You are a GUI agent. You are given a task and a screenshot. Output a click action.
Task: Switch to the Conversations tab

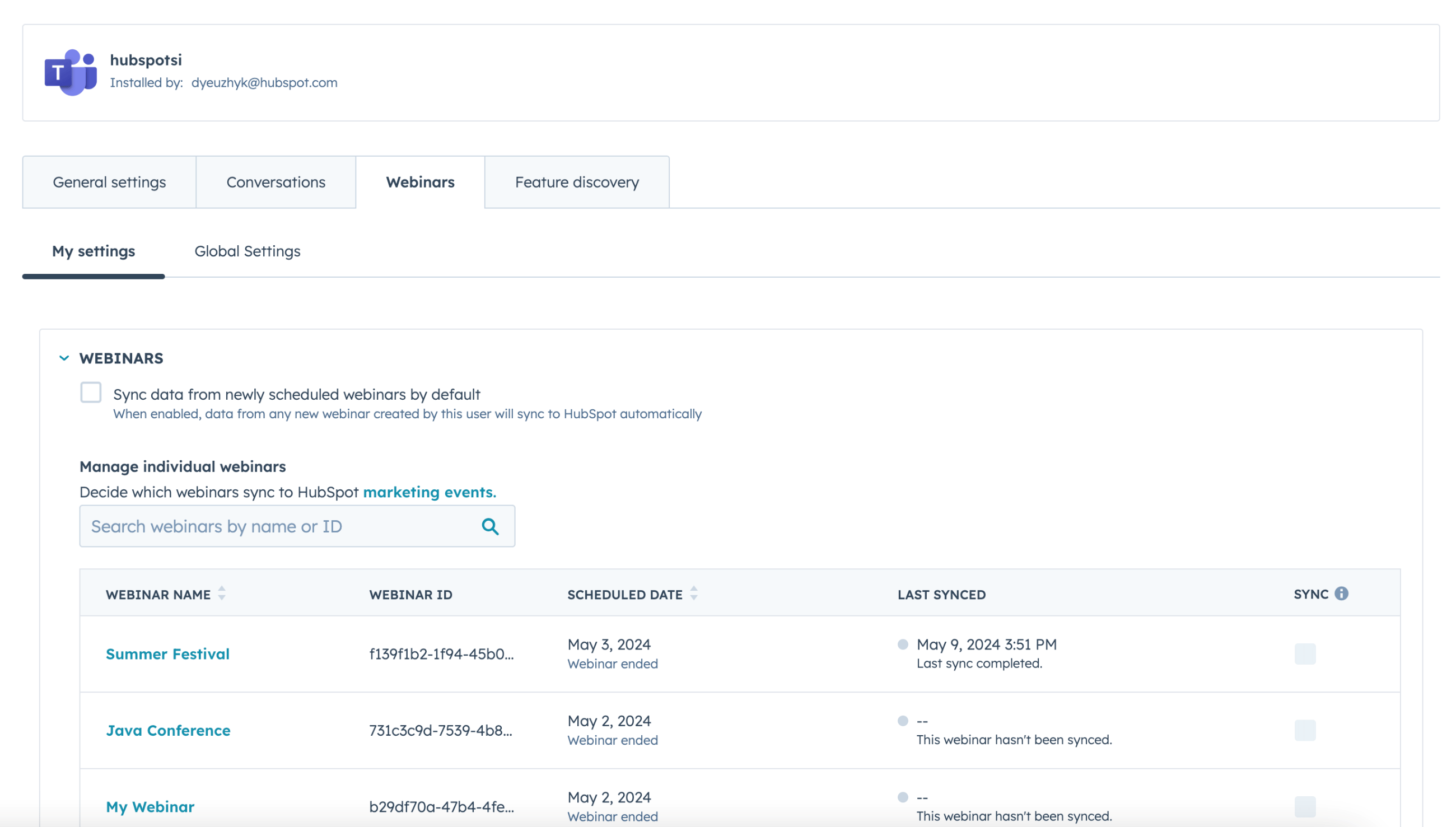coord(276,182)
